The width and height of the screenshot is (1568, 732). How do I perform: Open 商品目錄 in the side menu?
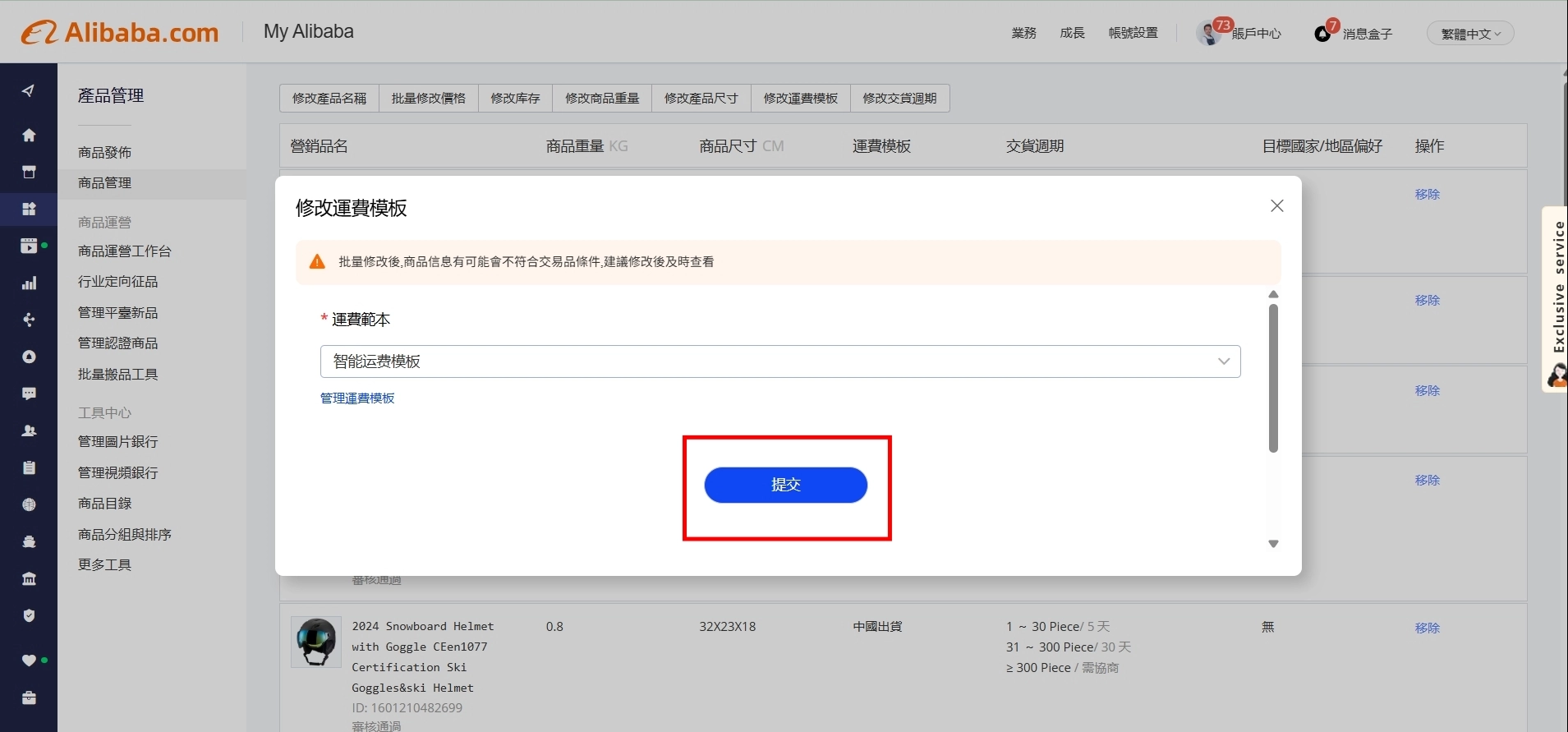[x=104, y=503]
